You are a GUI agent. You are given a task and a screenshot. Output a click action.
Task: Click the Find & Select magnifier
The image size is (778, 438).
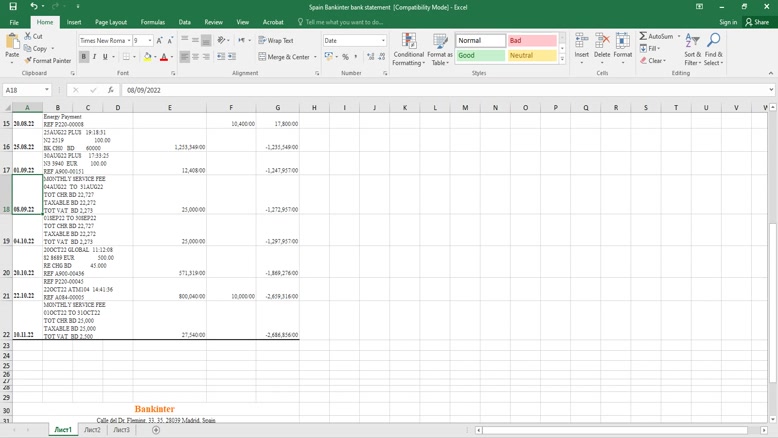[x=713, y=50]
